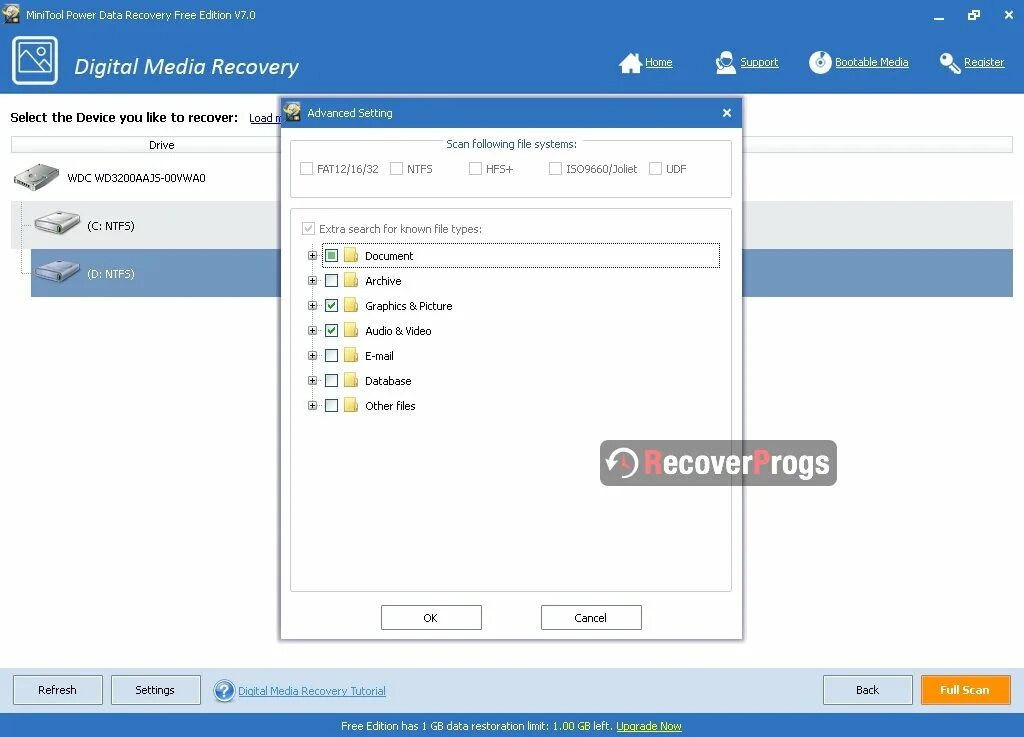Check the E-mail checkbox

(332, 355)
